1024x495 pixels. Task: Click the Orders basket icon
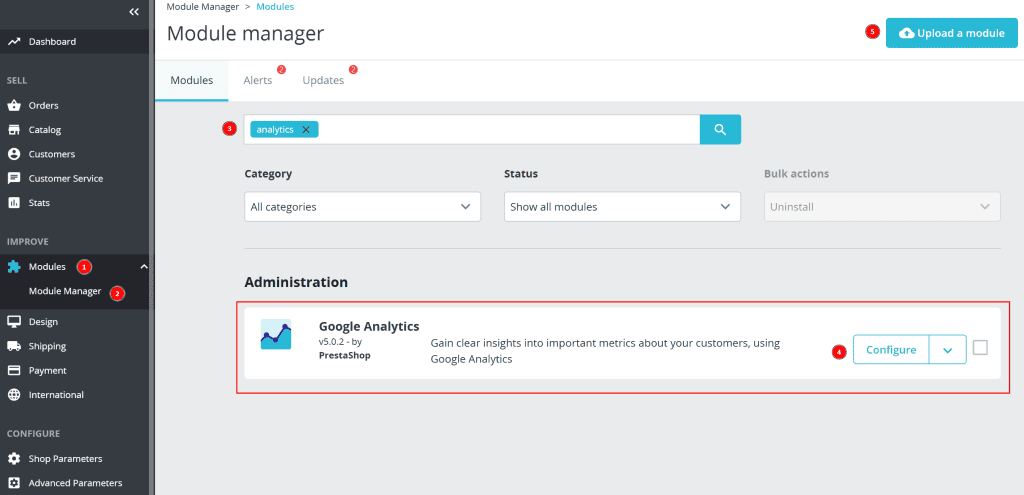point(14,106)
